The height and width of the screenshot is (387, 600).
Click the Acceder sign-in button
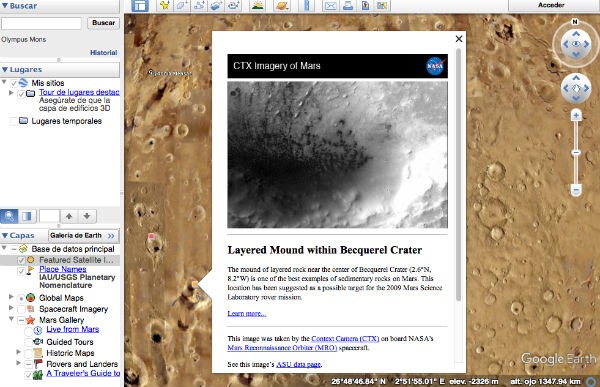551,5
